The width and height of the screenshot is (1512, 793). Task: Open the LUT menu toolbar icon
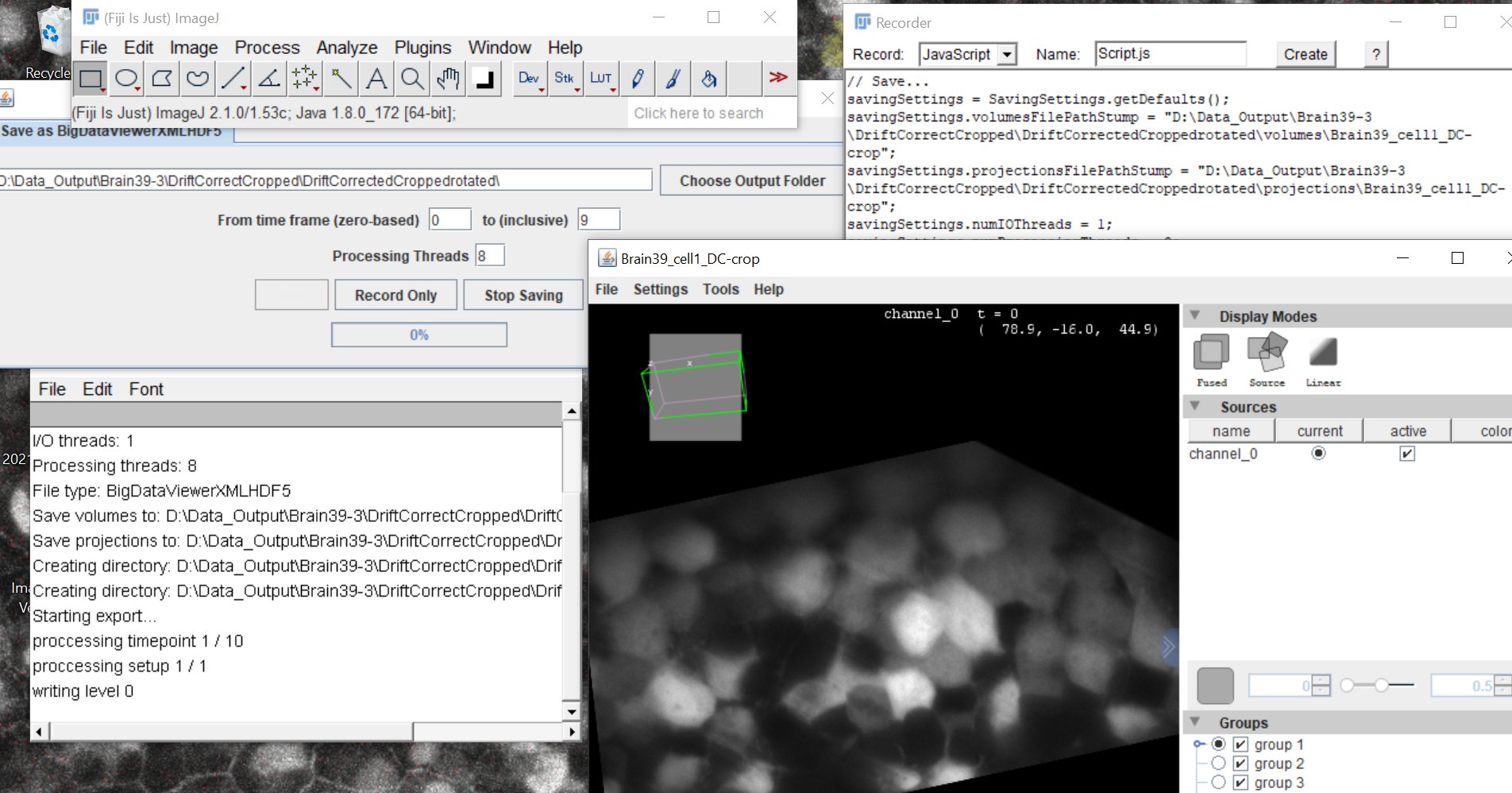(x=601, y=78)
